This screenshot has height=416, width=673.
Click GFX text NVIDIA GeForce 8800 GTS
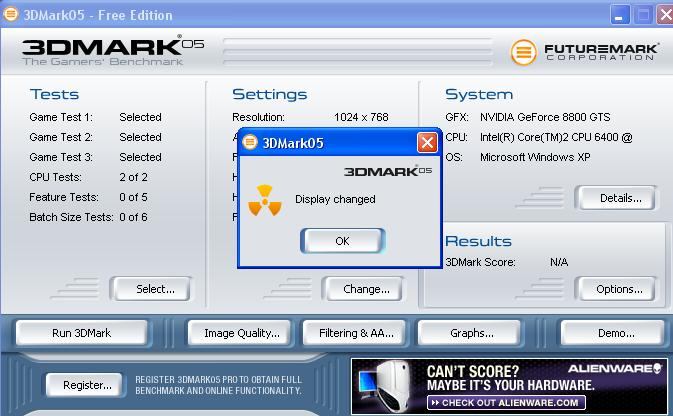click(x=545, y=117)
